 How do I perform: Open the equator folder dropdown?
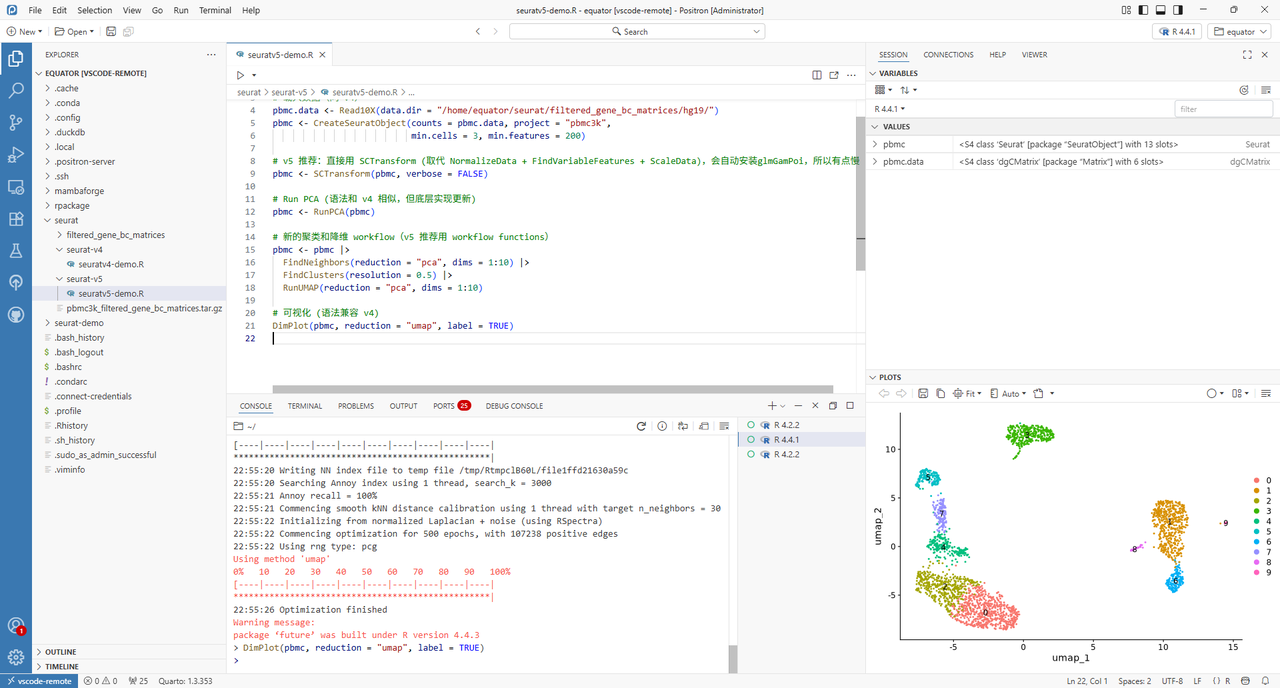(1240, 32)
